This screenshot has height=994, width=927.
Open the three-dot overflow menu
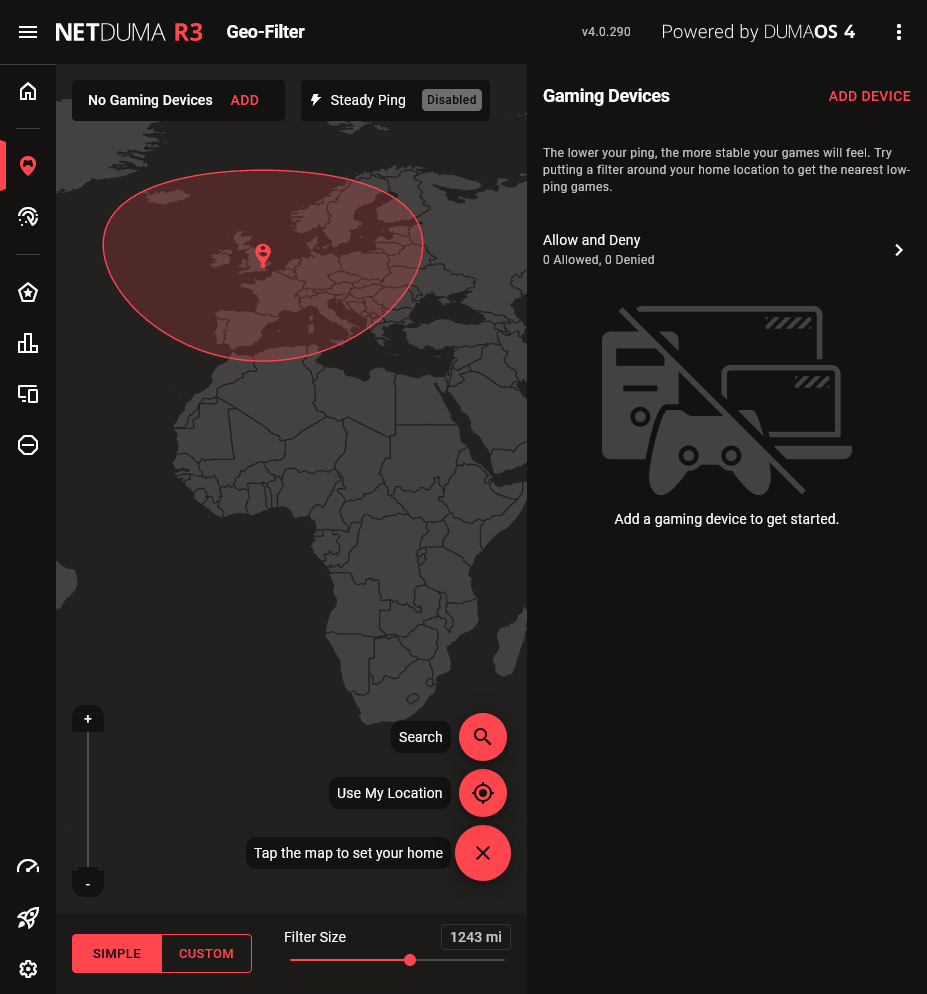click(898, 32)
